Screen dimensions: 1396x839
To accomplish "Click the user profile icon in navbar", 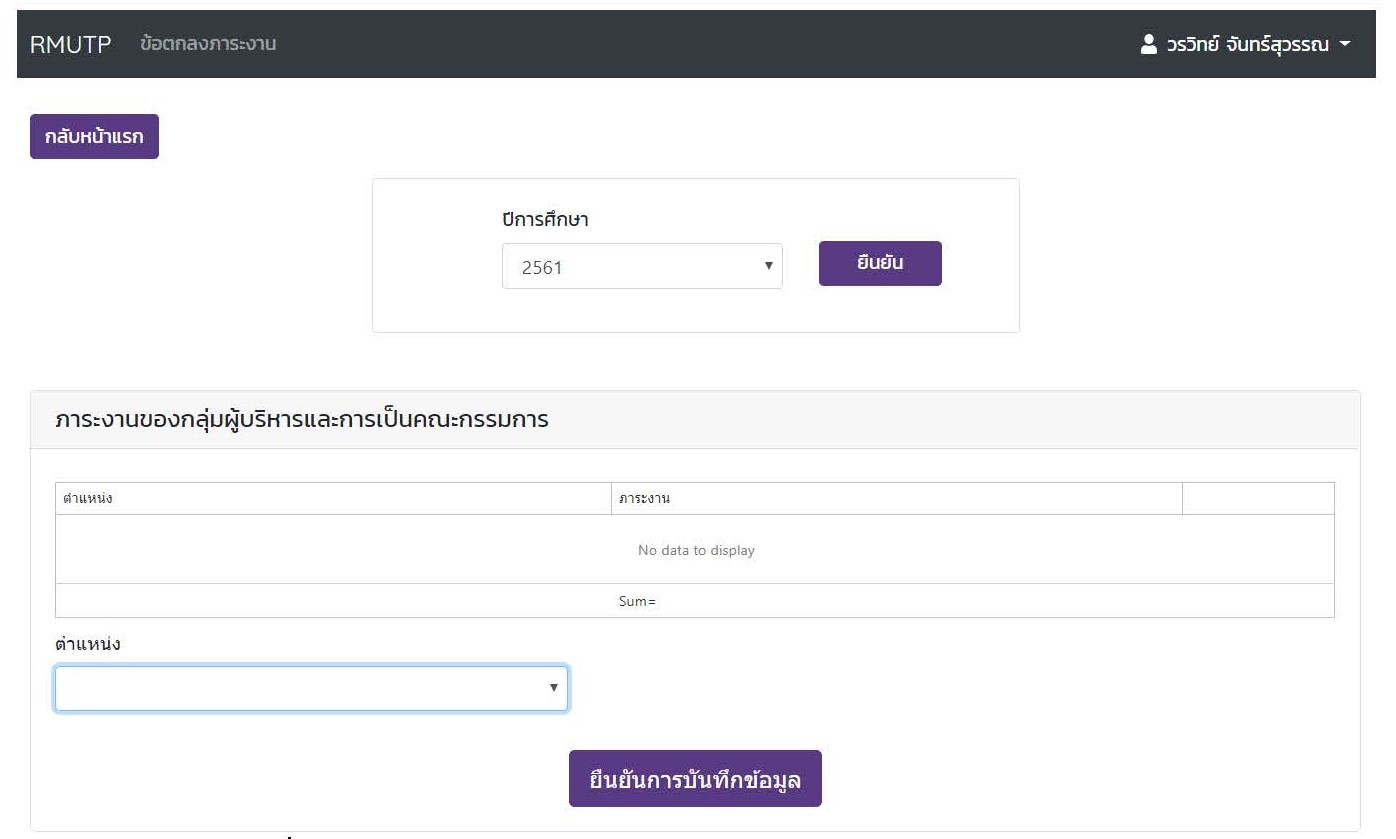I will point(1149,45).
